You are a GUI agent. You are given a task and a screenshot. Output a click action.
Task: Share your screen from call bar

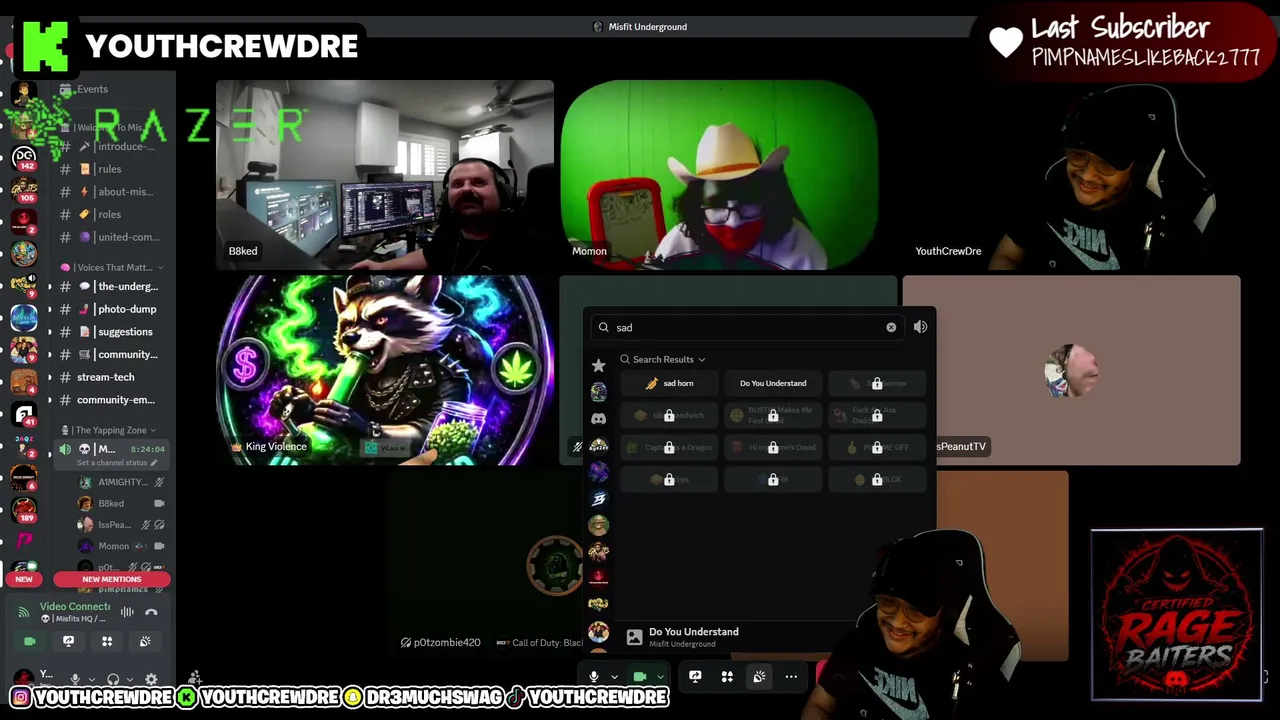pyautogui.click(x=695, y=677)
